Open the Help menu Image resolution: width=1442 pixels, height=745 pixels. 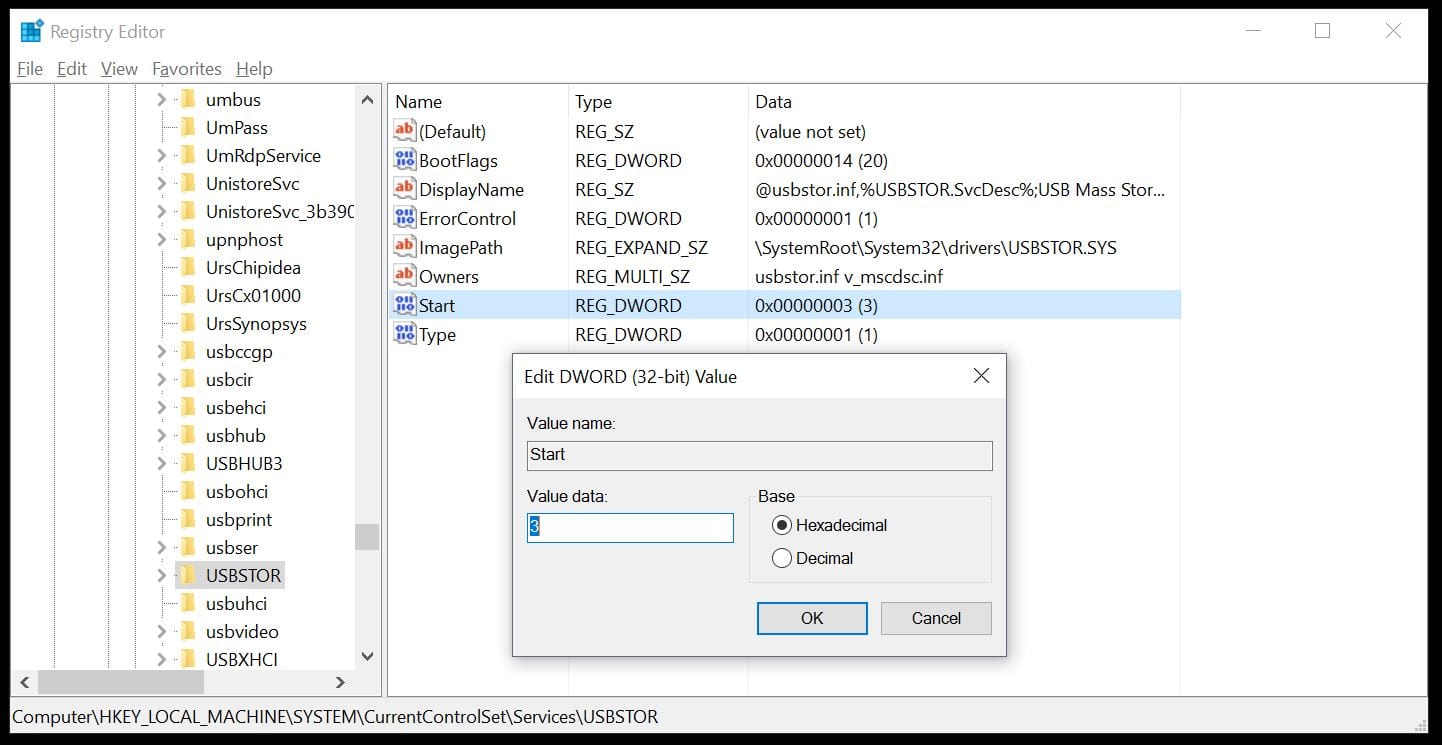(254, 68)
